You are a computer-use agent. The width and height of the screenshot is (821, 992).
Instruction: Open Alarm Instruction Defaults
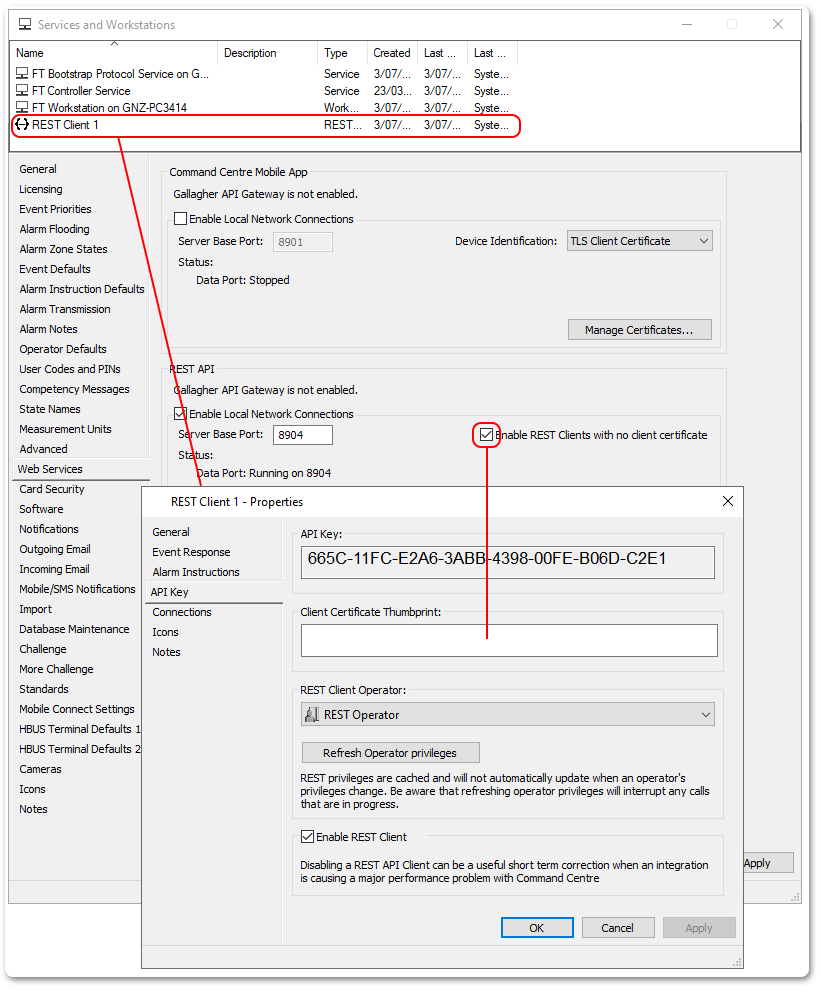point(82,289)
